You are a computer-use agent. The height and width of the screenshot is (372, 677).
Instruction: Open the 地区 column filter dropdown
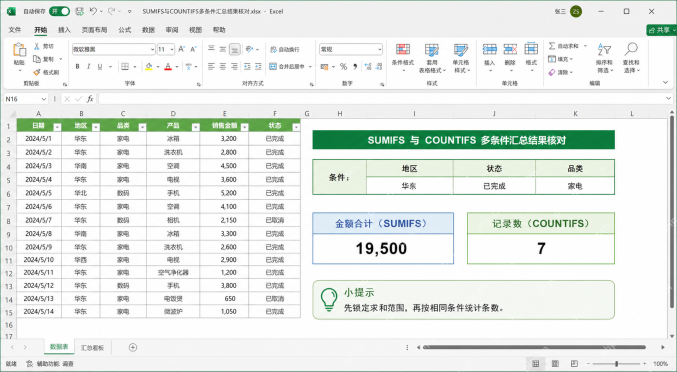tap(96, 127)
